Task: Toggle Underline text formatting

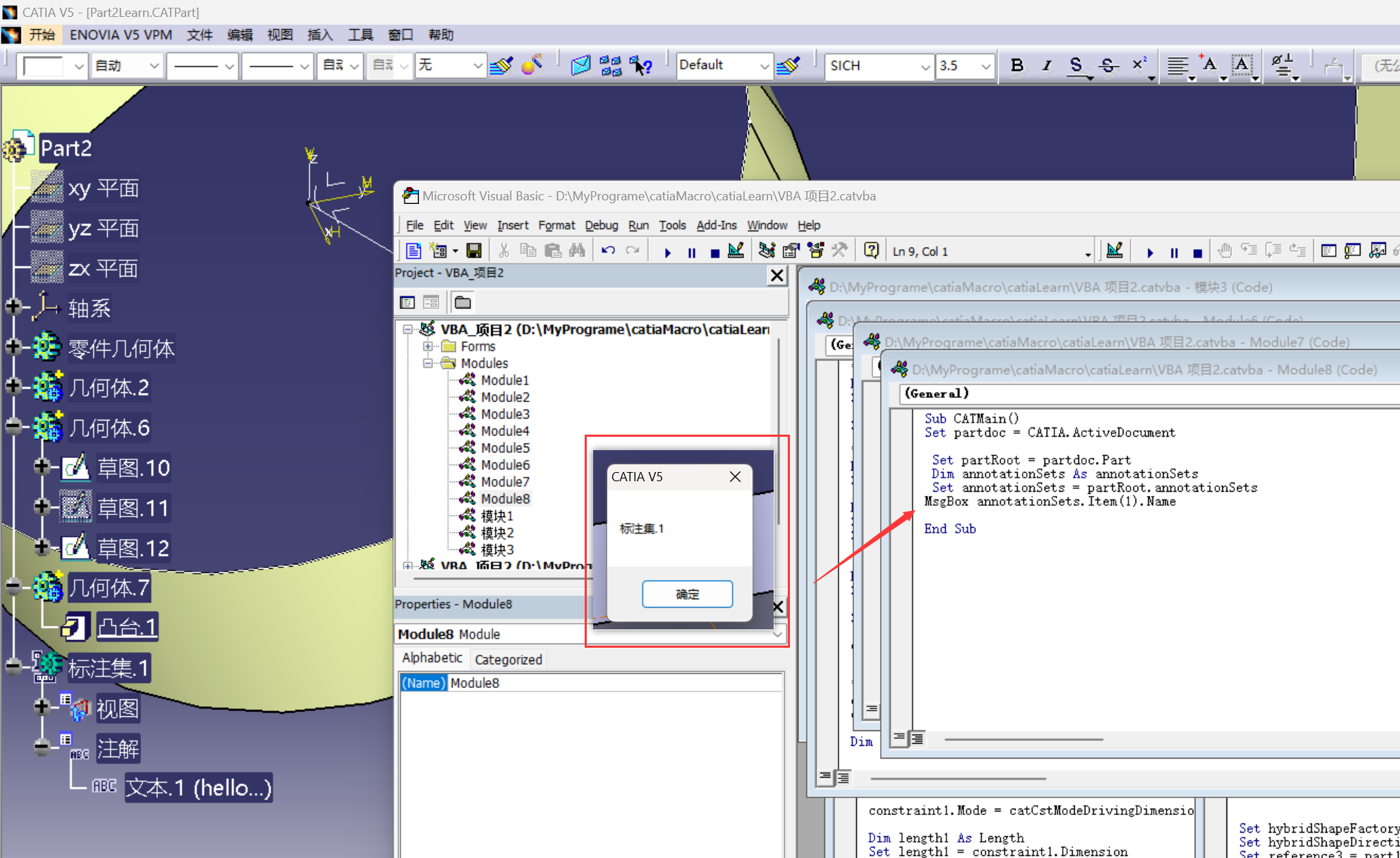Action: pos(1076,66)
